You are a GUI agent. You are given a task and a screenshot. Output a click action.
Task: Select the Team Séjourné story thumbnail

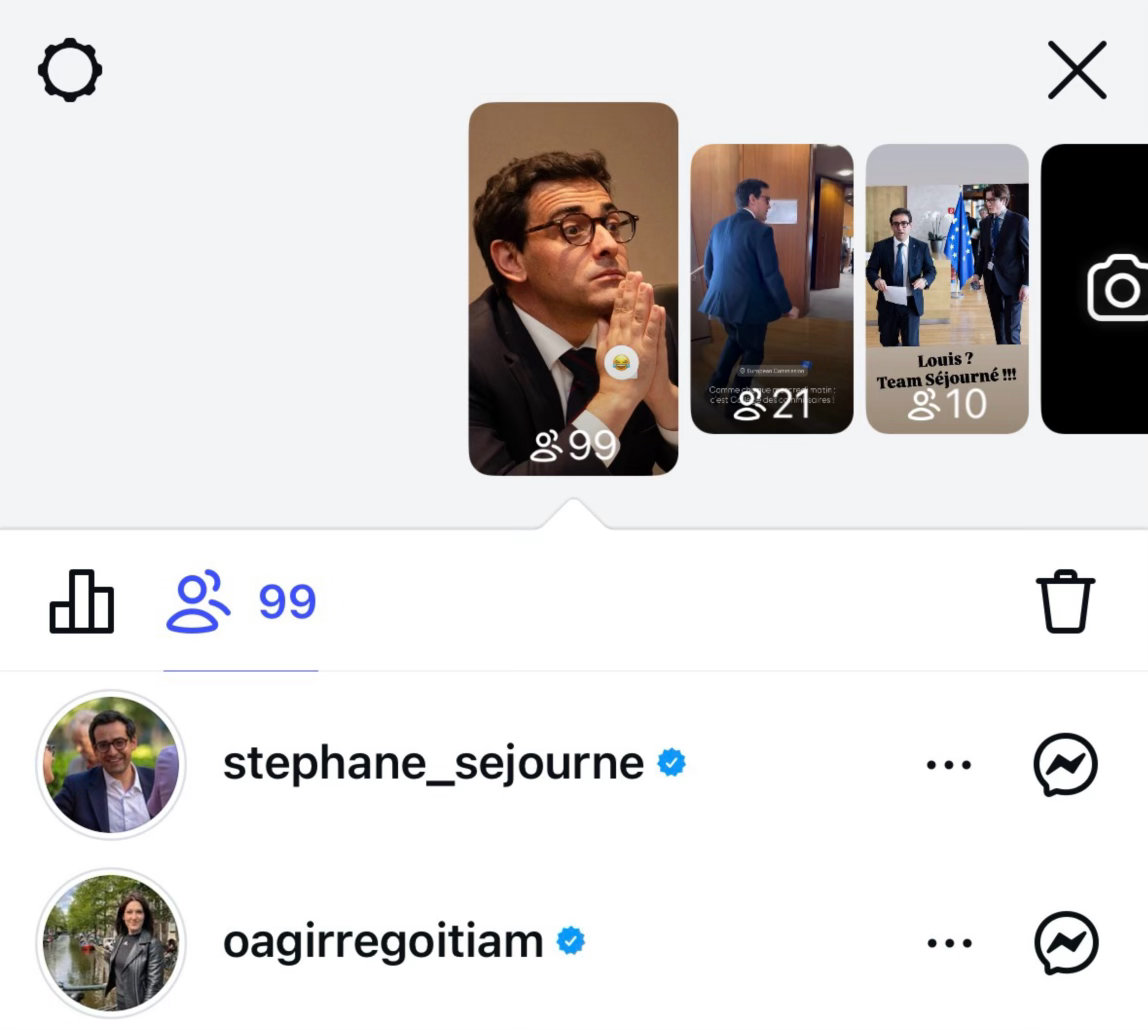[947, 288]
